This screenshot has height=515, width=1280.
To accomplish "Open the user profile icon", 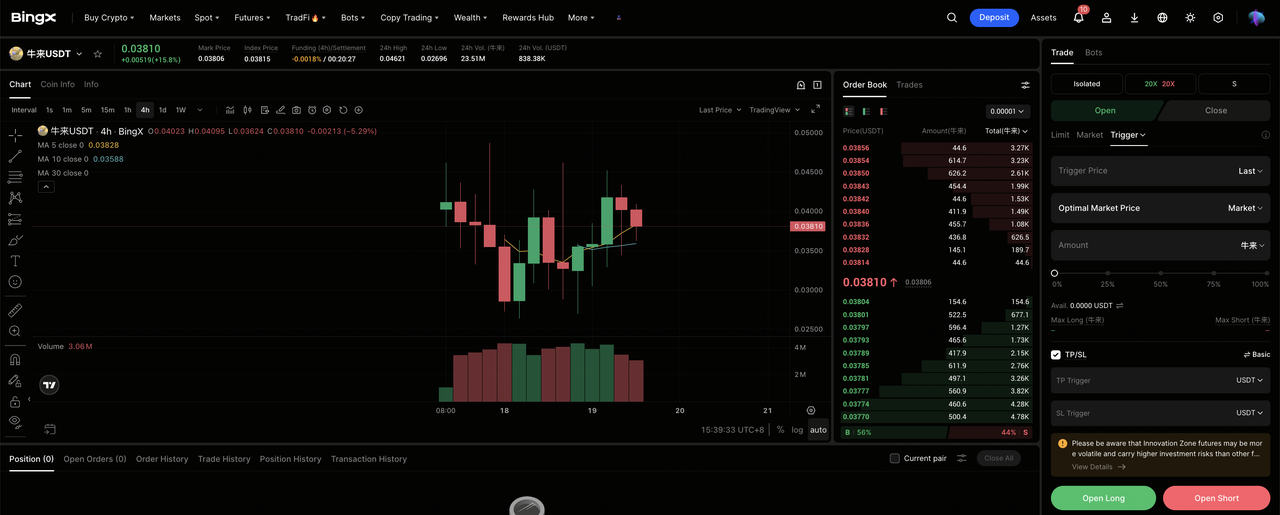I will coord(1106,18).
